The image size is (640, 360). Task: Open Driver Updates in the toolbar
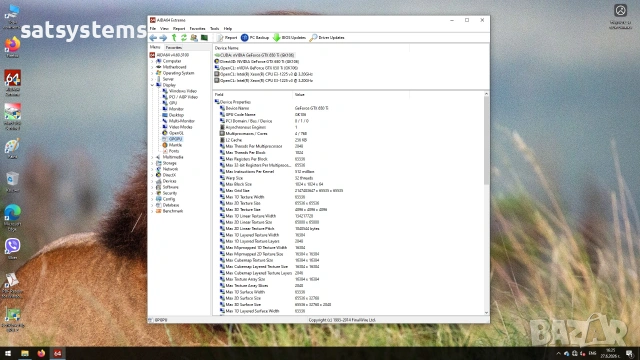click(327, 38)
